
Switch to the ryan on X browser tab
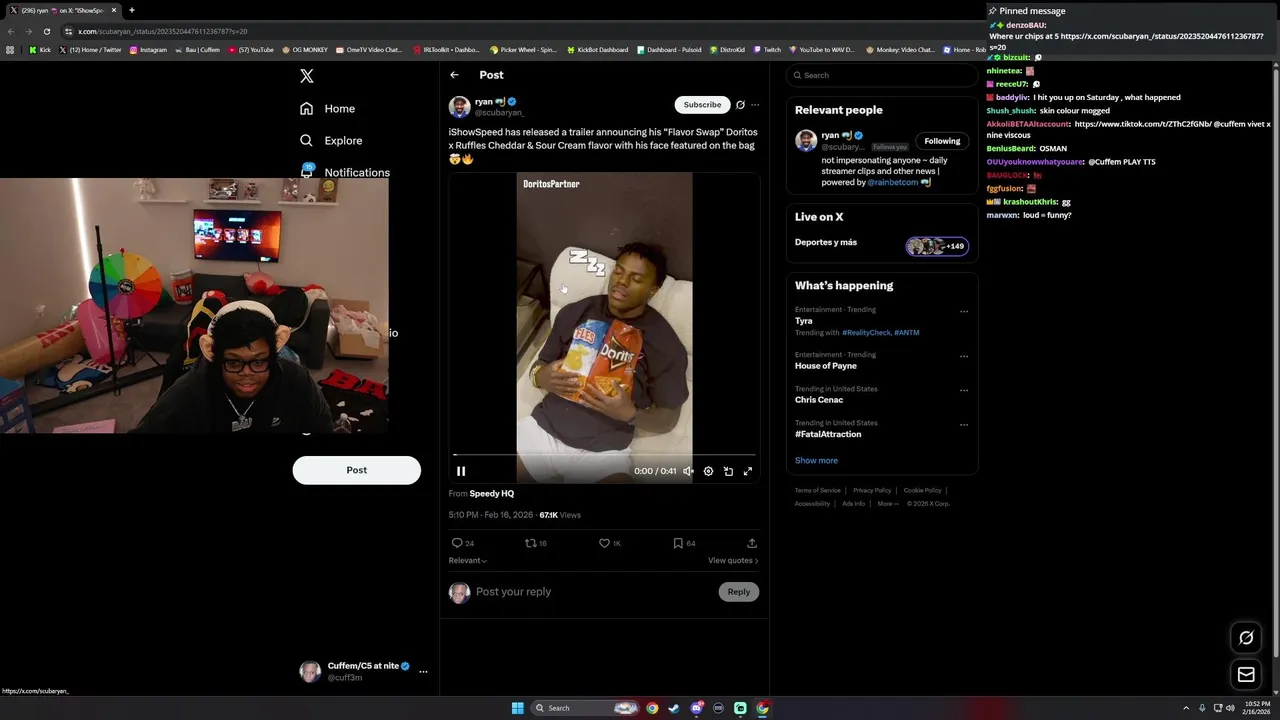[62, 10]
